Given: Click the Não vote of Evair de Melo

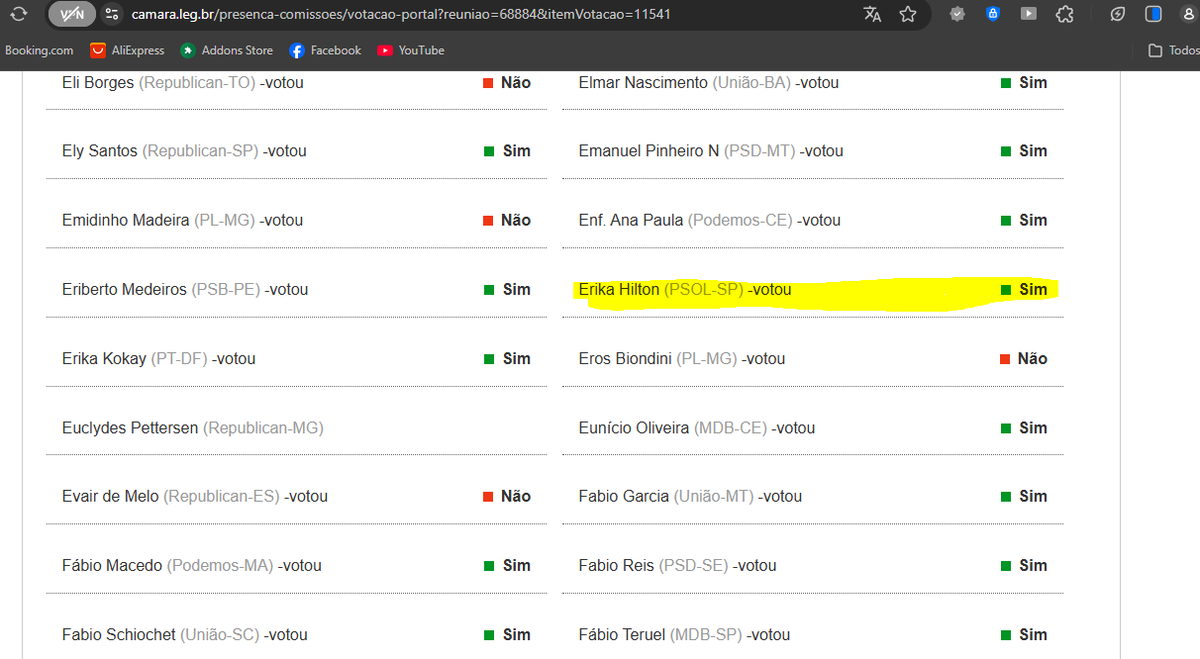Looking at the screenshot, I should pyautogui.click(x=507, y=496).
